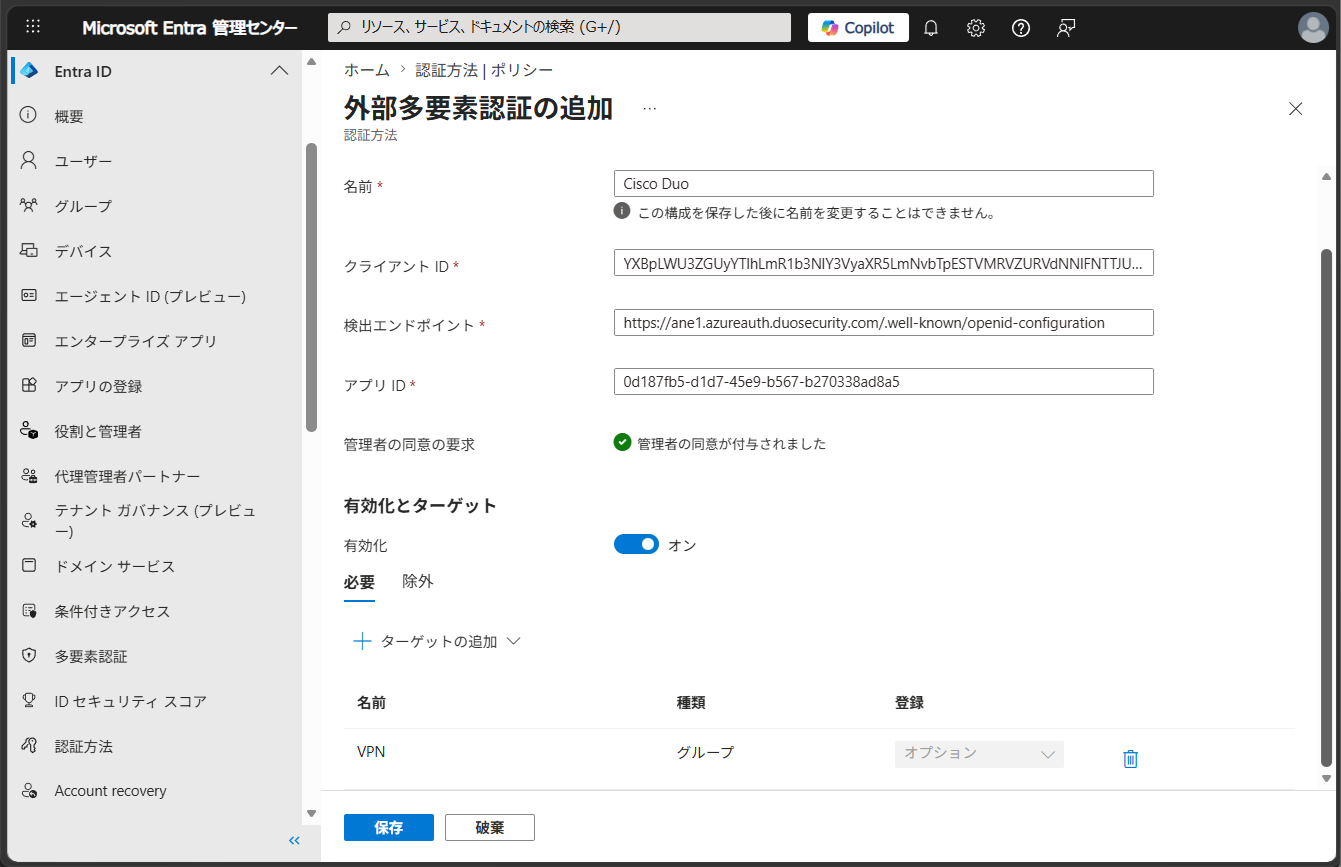1341x867 pixels.
Task: Click the VPN name in the target table
Action: [371, 753]
